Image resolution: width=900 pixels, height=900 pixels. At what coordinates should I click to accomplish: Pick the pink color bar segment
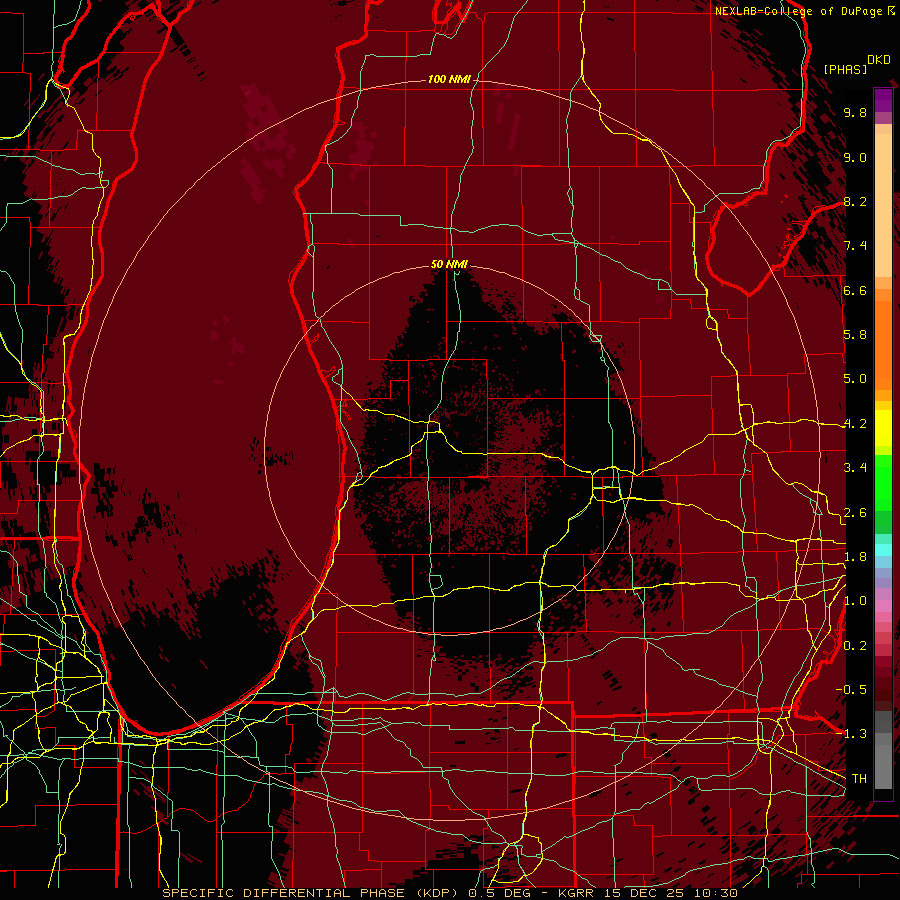(883, 606)
